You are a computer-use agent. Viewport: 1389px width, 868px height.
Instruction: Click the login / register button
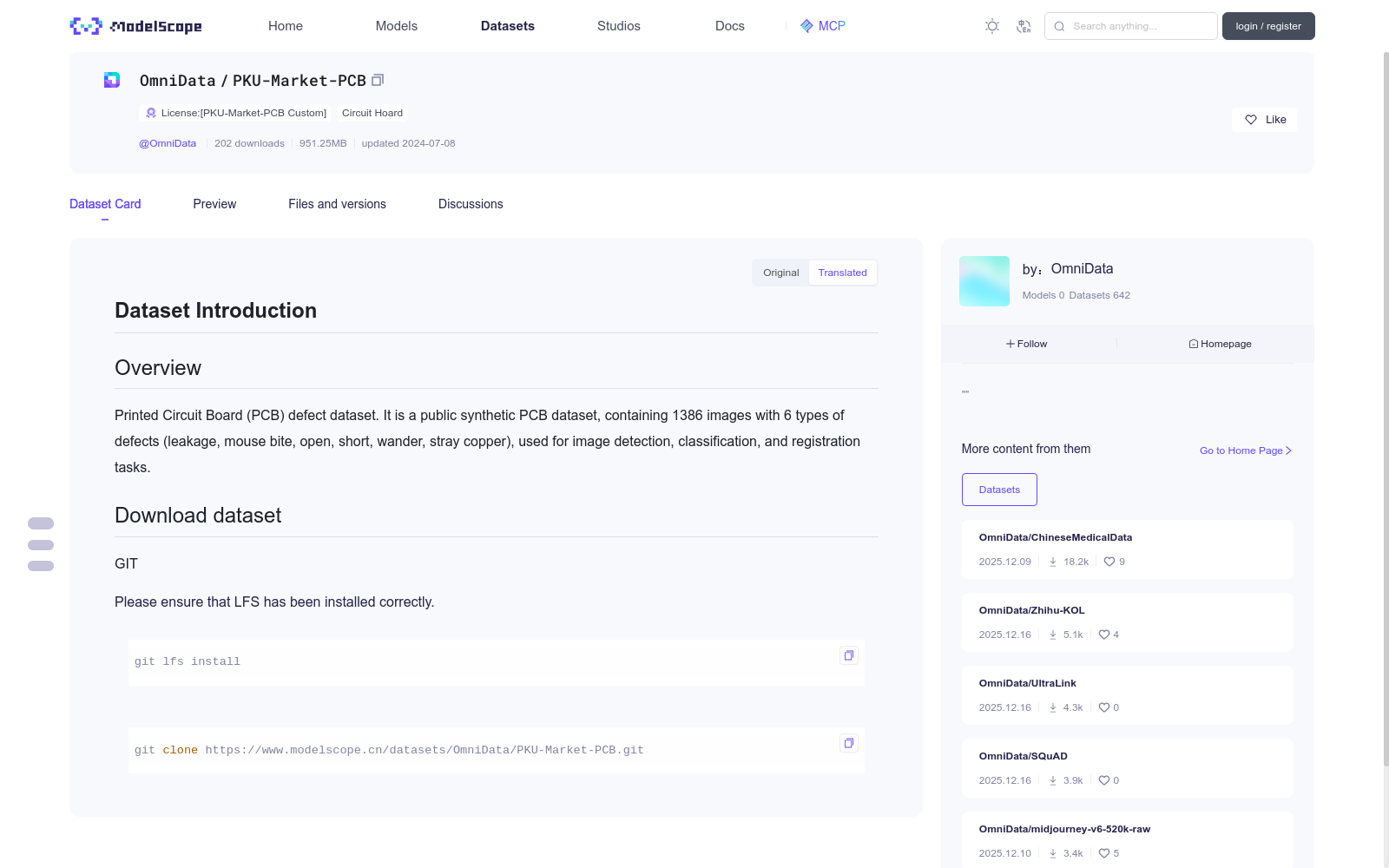coord(1268,26)
